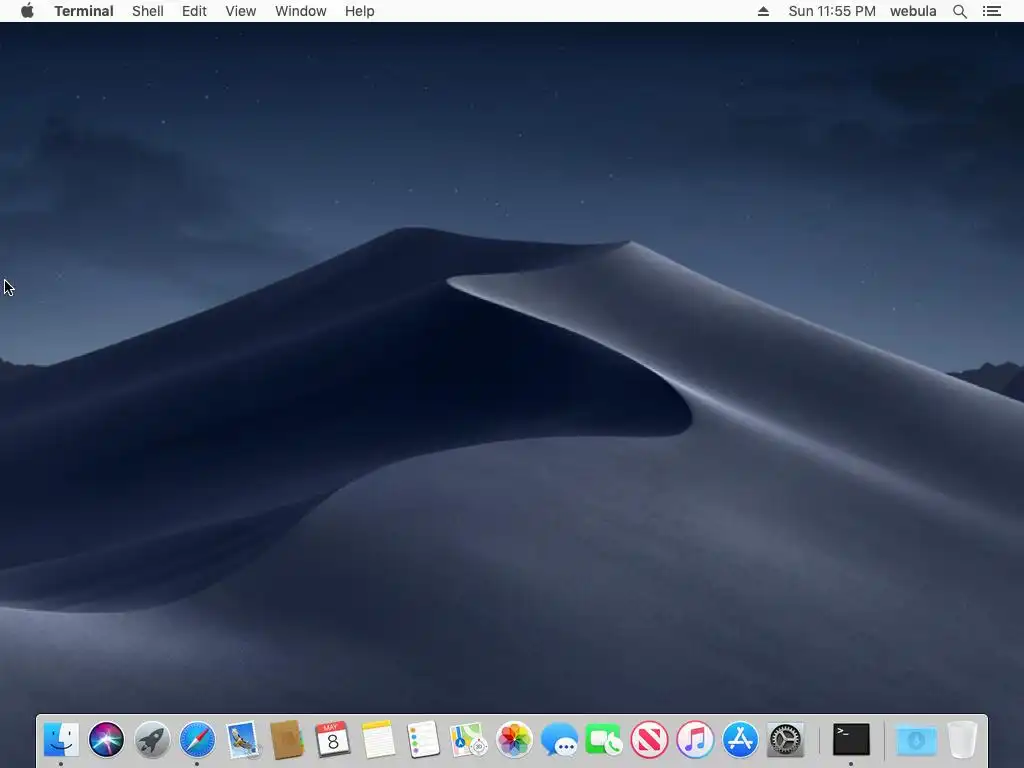Open the webula user menu
This screenshot has width=1024, height=768.
(x=913, y=11)
